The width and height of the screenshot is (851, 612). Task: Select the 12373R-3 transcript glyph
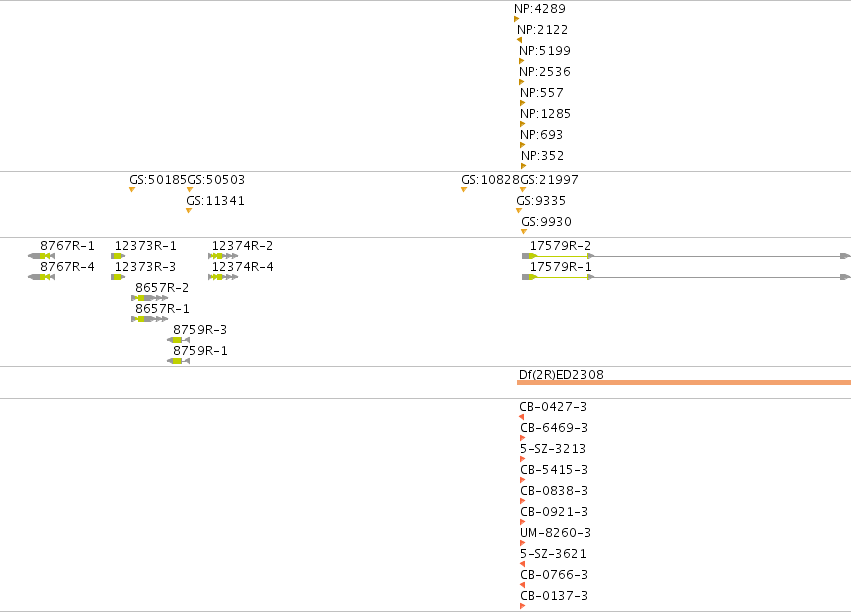click(118, 277)
